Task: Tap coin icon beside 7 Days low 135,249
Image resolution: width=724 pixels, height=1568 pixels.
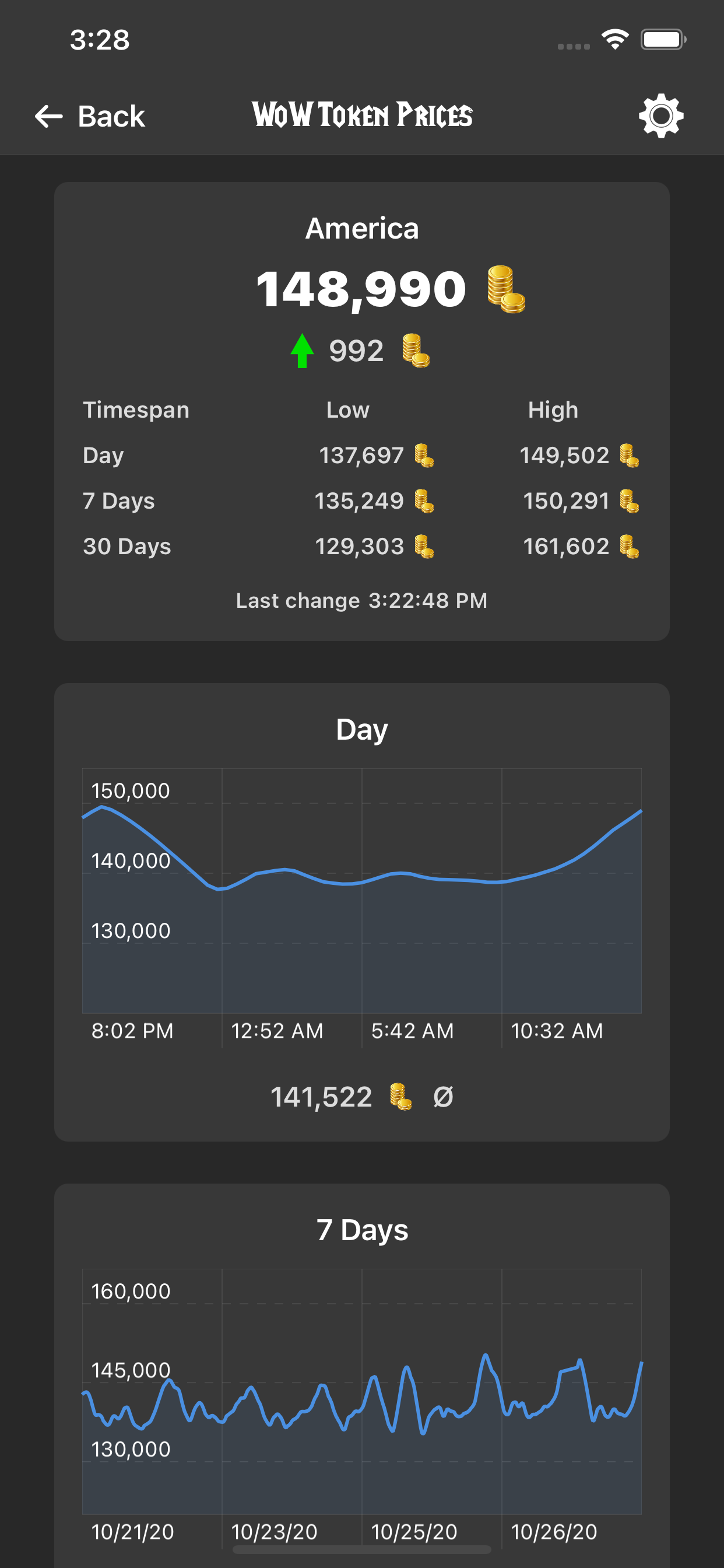Action: pos(424,501)
